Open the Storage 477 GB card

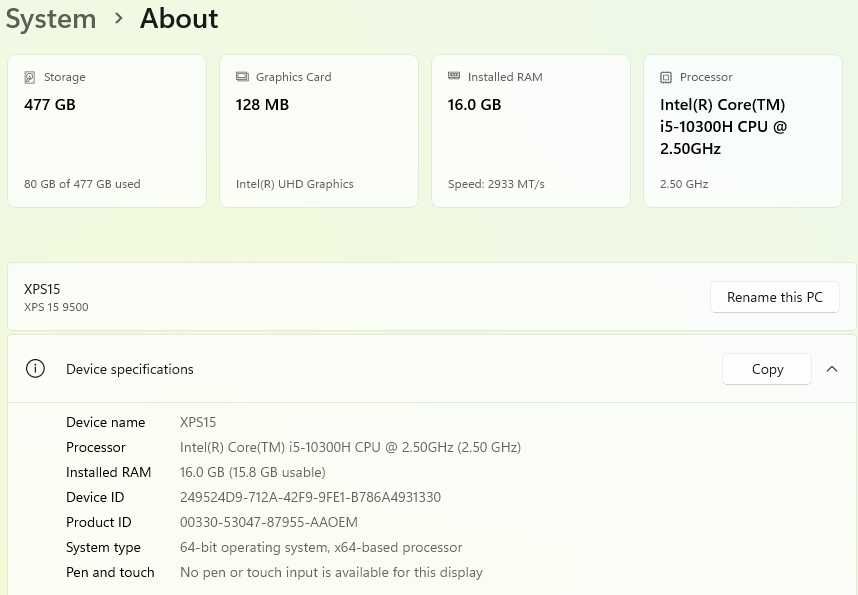[107, 131]
